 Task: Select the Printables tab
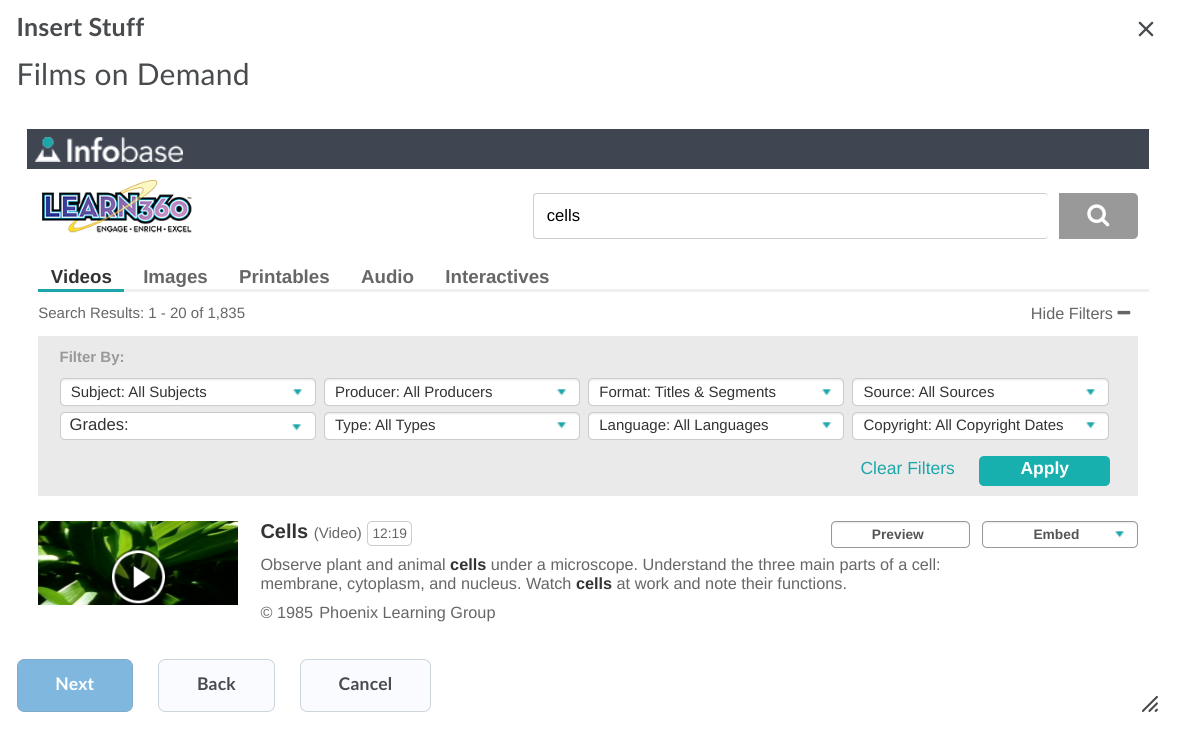[x=284, y=277]
